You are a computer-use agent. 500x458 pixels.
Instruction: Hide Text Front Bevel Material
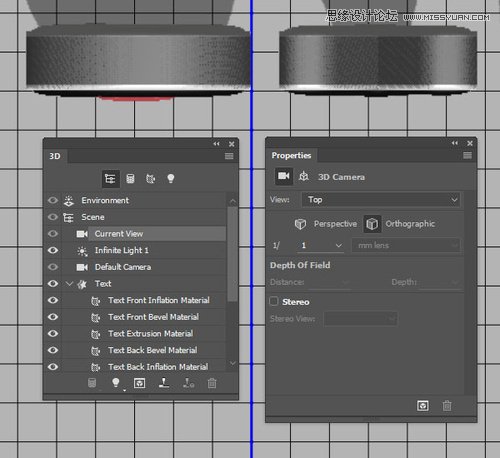pyautogui.click(x=53, y=317)
